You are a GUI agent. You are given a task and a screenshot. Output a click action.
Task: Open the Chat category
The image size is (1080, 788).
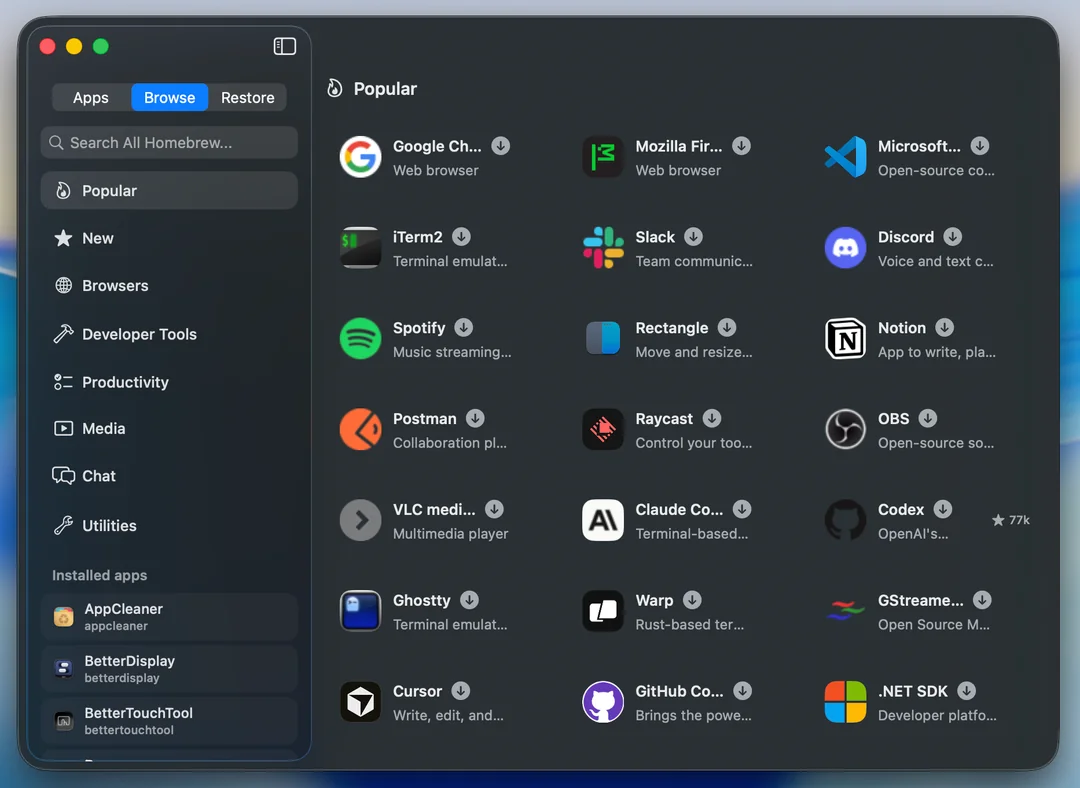click(x=169, y=476)
